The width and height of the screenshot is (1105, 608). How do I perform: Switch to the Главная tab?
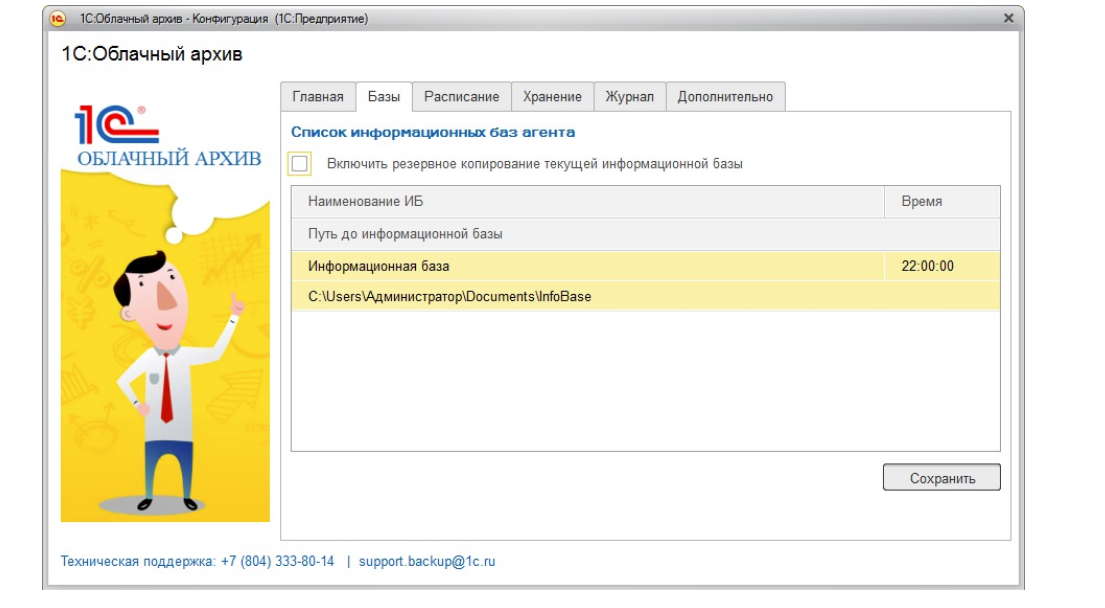coord(318,97)
